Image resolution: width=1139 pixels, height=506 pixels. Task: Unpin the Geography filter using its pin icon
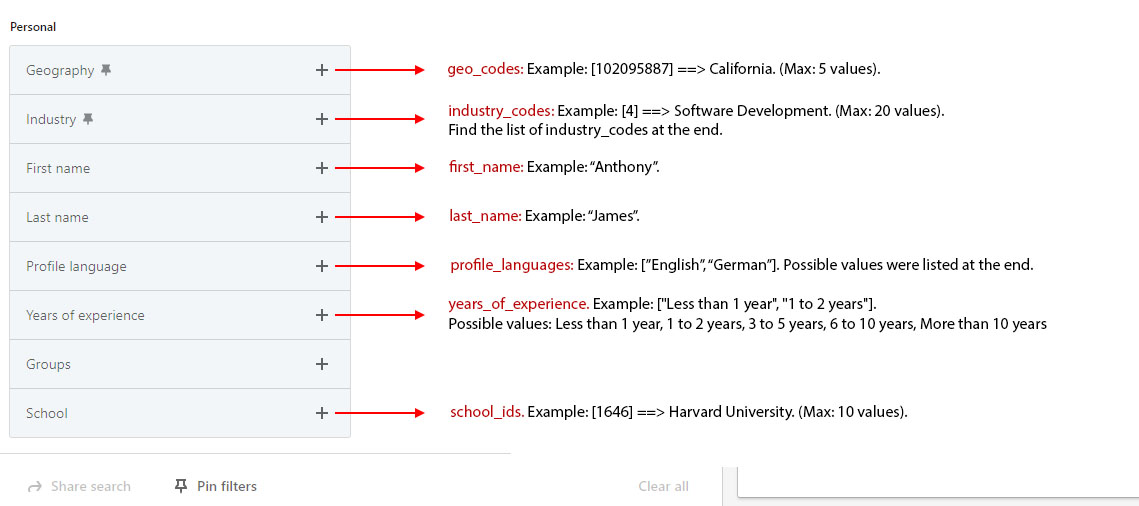pyautogui.click(x=106, y=70)
